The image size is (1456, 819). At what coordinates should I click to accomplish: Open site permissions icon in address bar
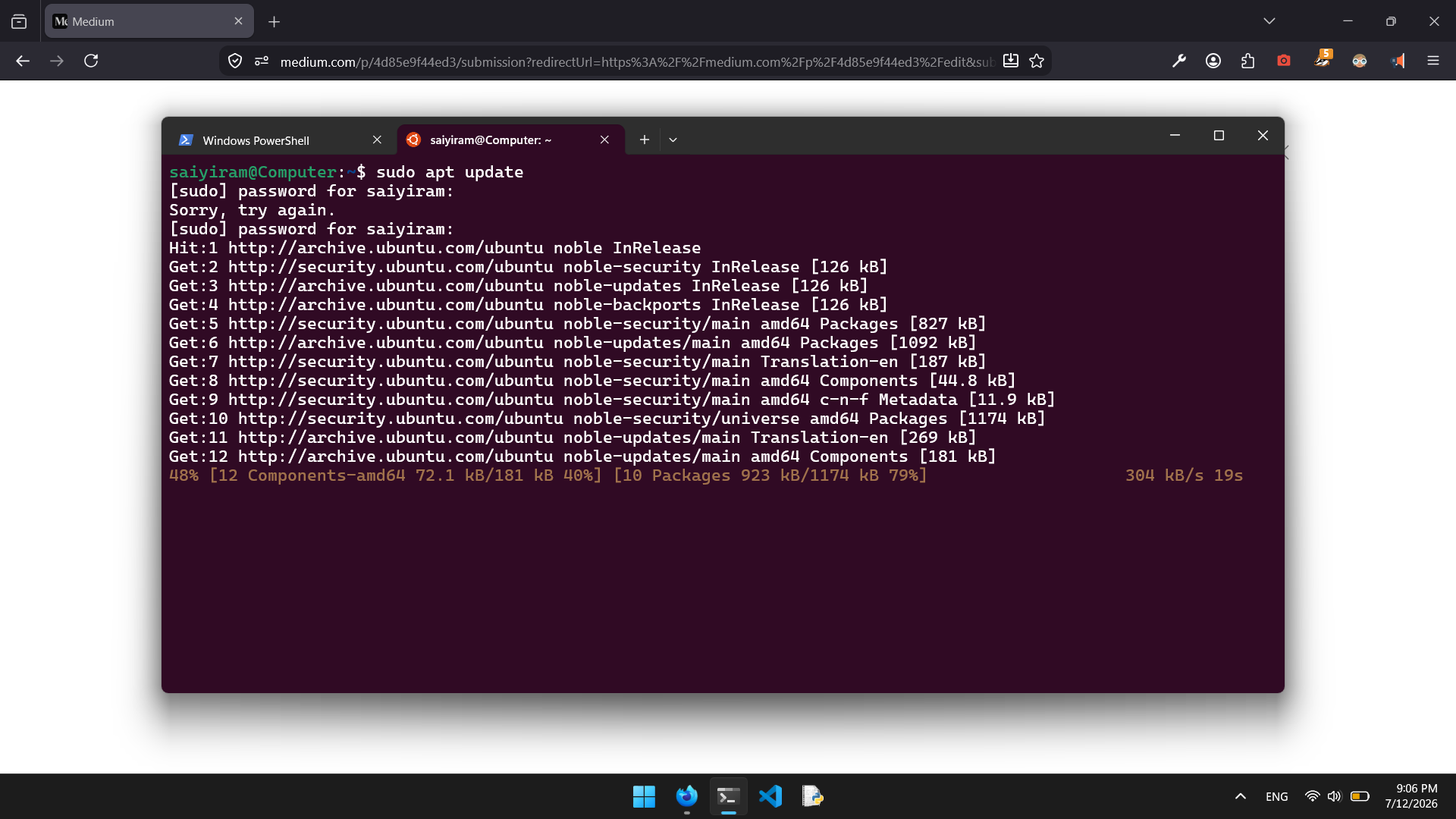262,61
